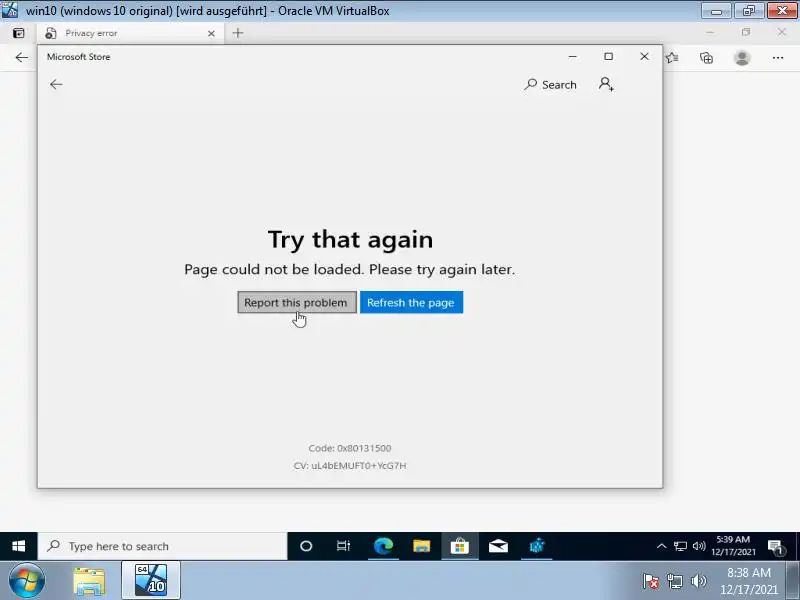
Task: Close the Oracle VM VirtualBox window
Action: 783,10
